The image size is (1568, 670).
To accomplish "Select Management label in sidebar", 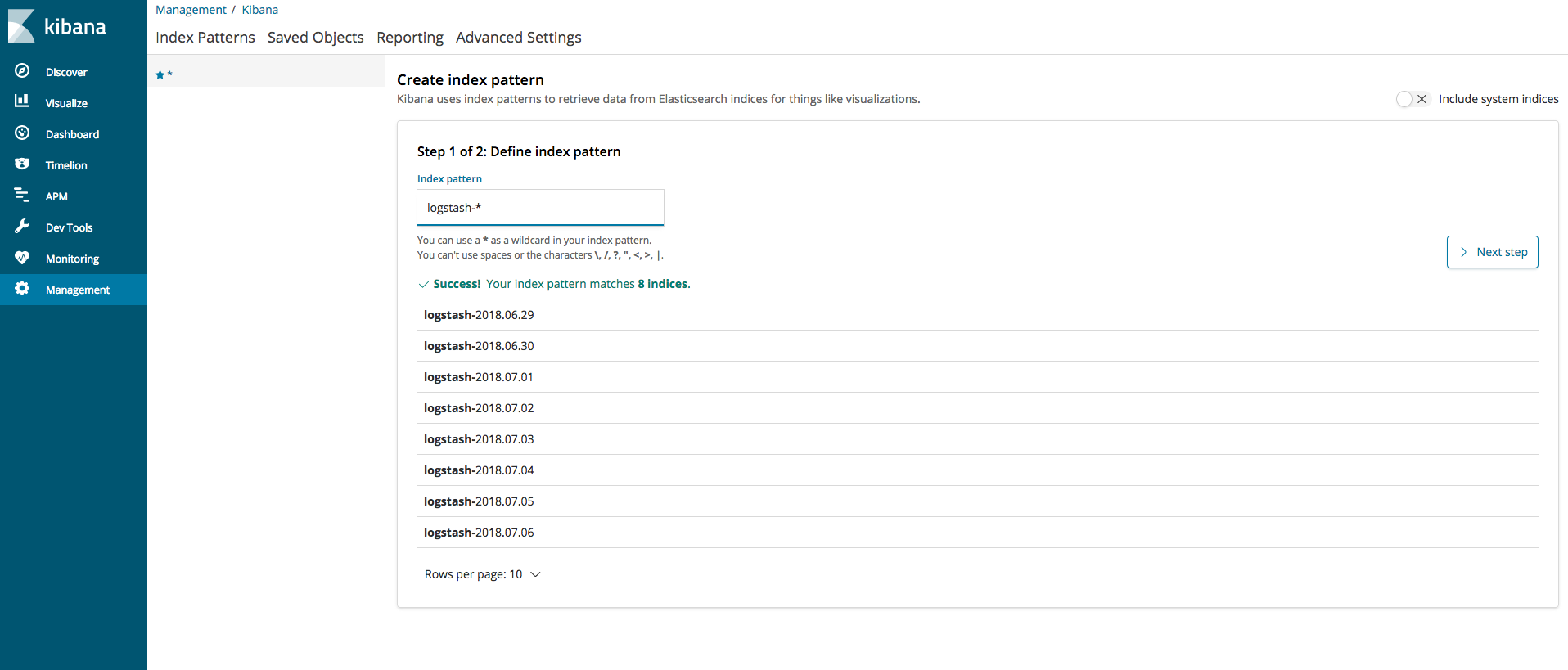I will coord(78,290).
